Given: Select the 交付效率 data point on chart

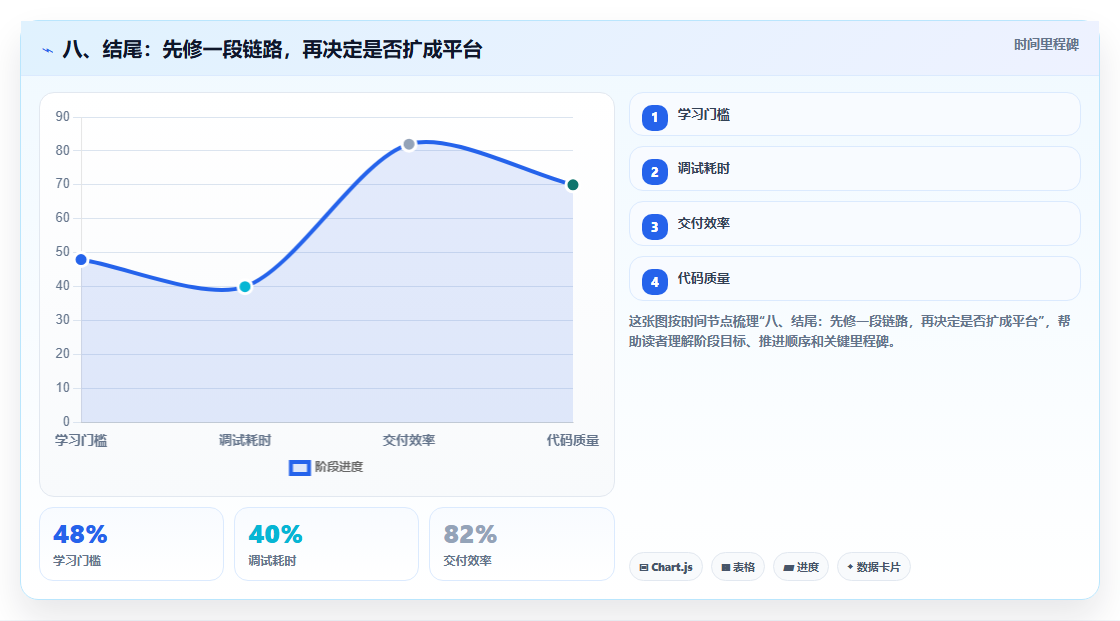Looking at the screenshot, I should 409,144.
